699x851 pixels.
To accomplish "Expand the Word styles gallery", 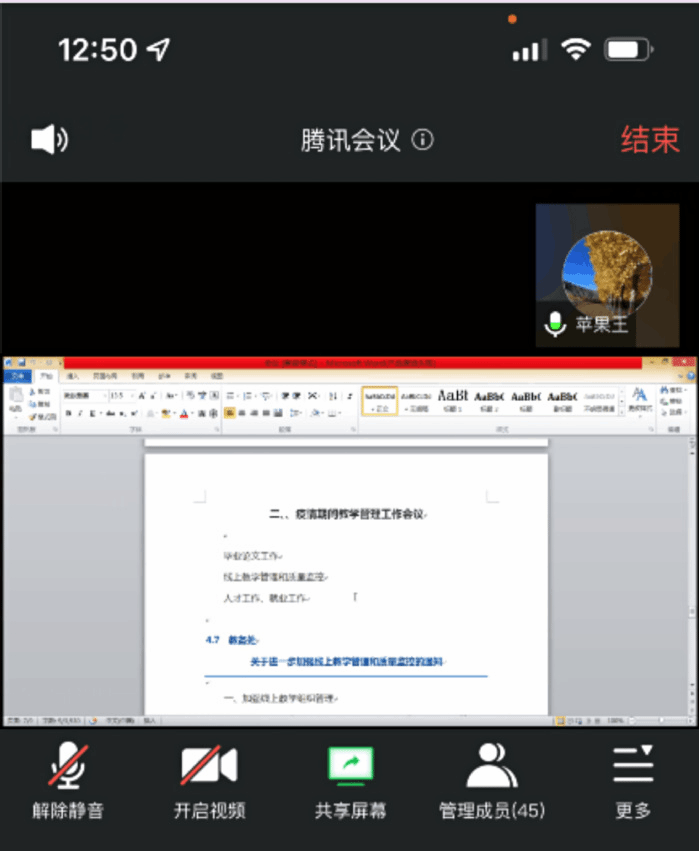I will (622, 412).
